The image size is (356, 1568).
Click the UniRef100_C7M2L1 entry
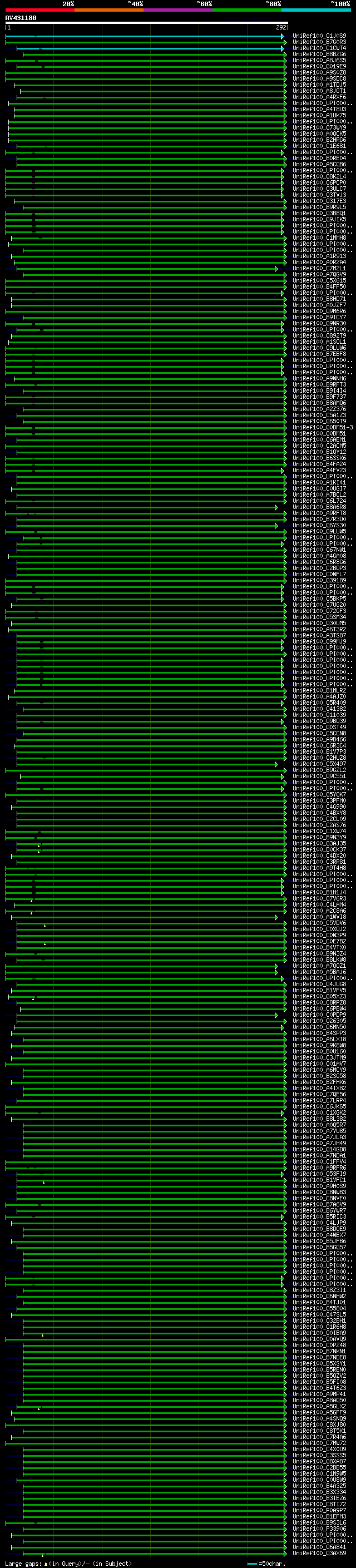click(319, 269)
